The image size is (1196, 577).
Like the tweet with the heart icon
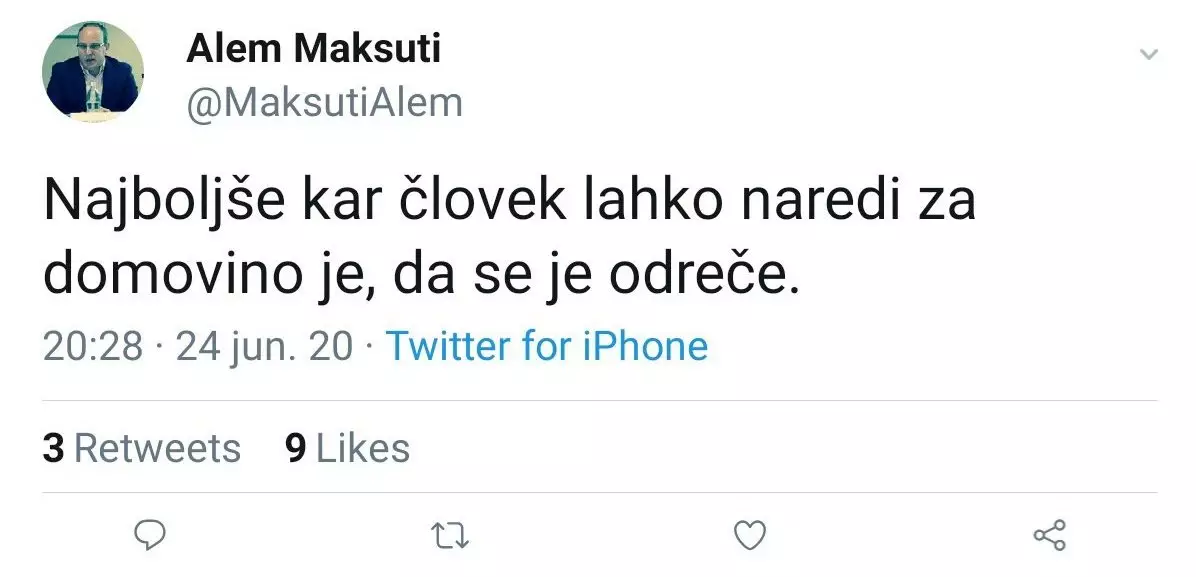(x=749, y=536)
